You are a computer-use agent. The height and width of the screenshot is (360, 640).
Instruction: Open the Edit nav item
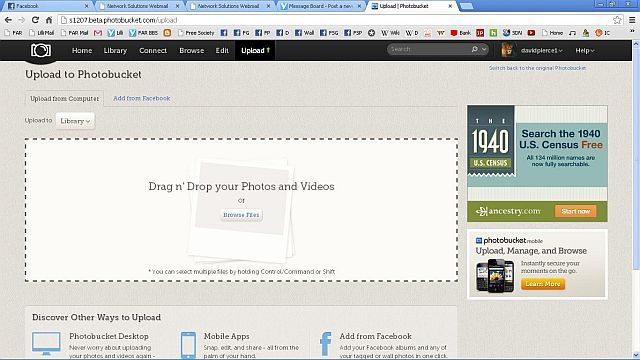coord(222,51)
